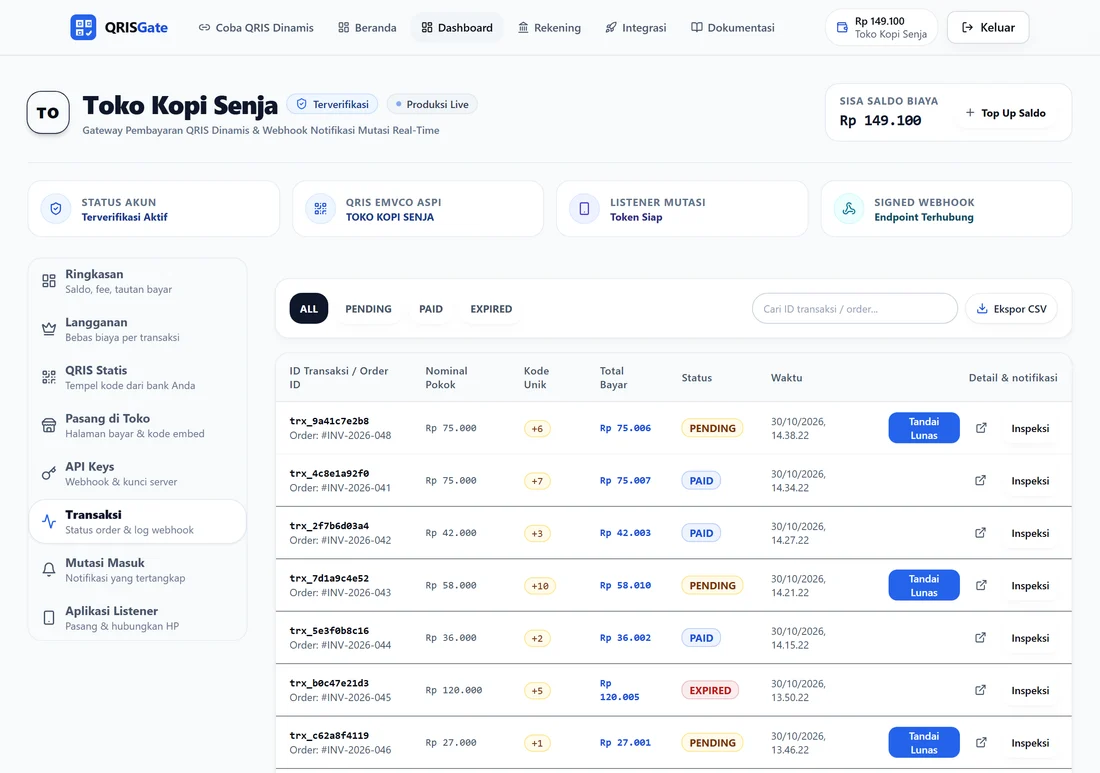Open external link for trx_4c8e1a92f0
The image size is (1100, 773).
(x=981, y=480)
